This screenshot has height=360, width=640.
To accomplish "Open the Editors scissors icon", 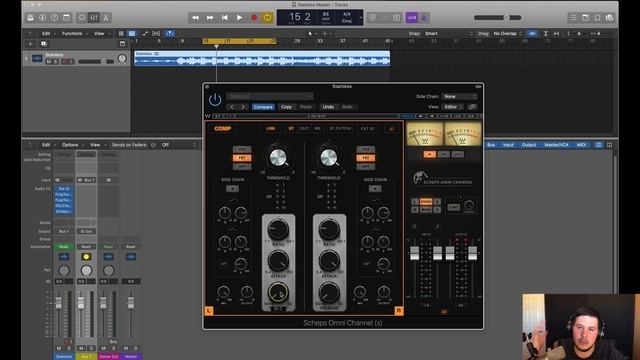I will click(x=106, y=18).
